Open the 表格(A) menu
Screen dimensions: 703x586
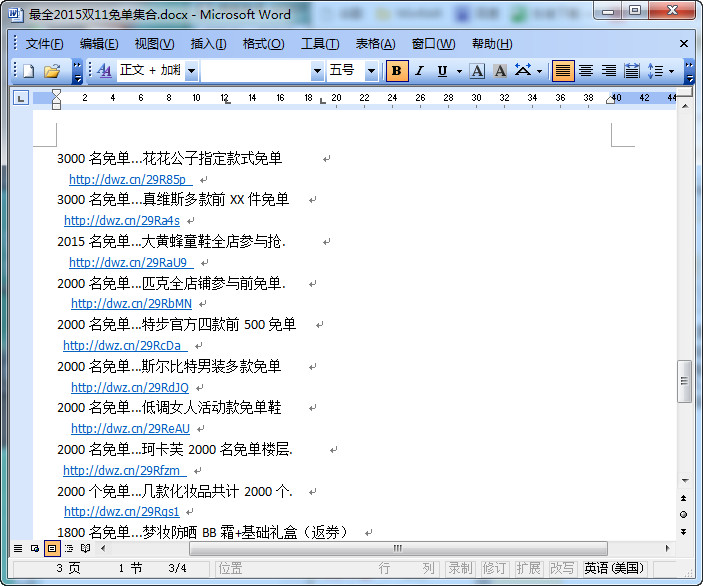pos(375,44)
